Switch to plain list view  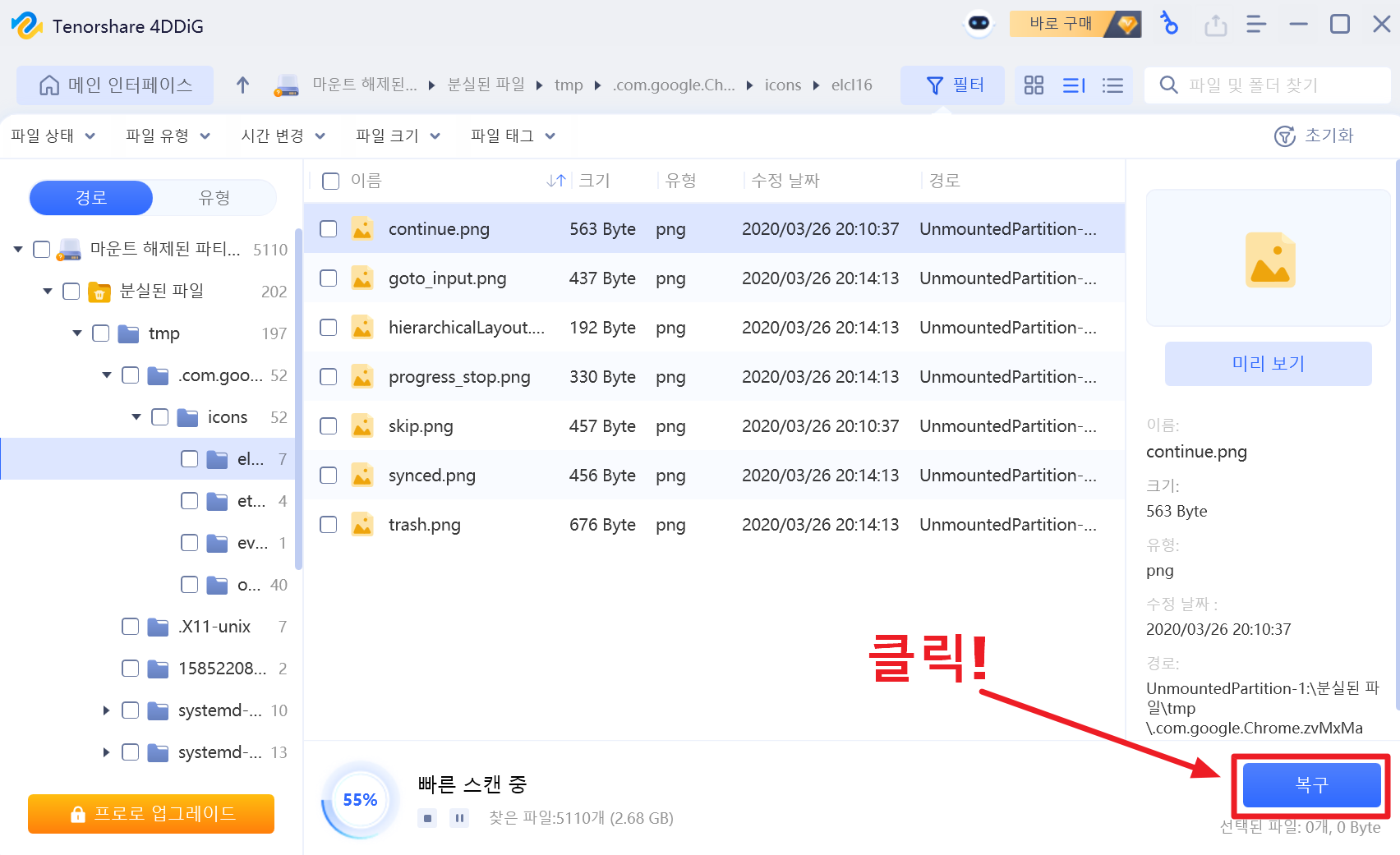pos(1112,85)
